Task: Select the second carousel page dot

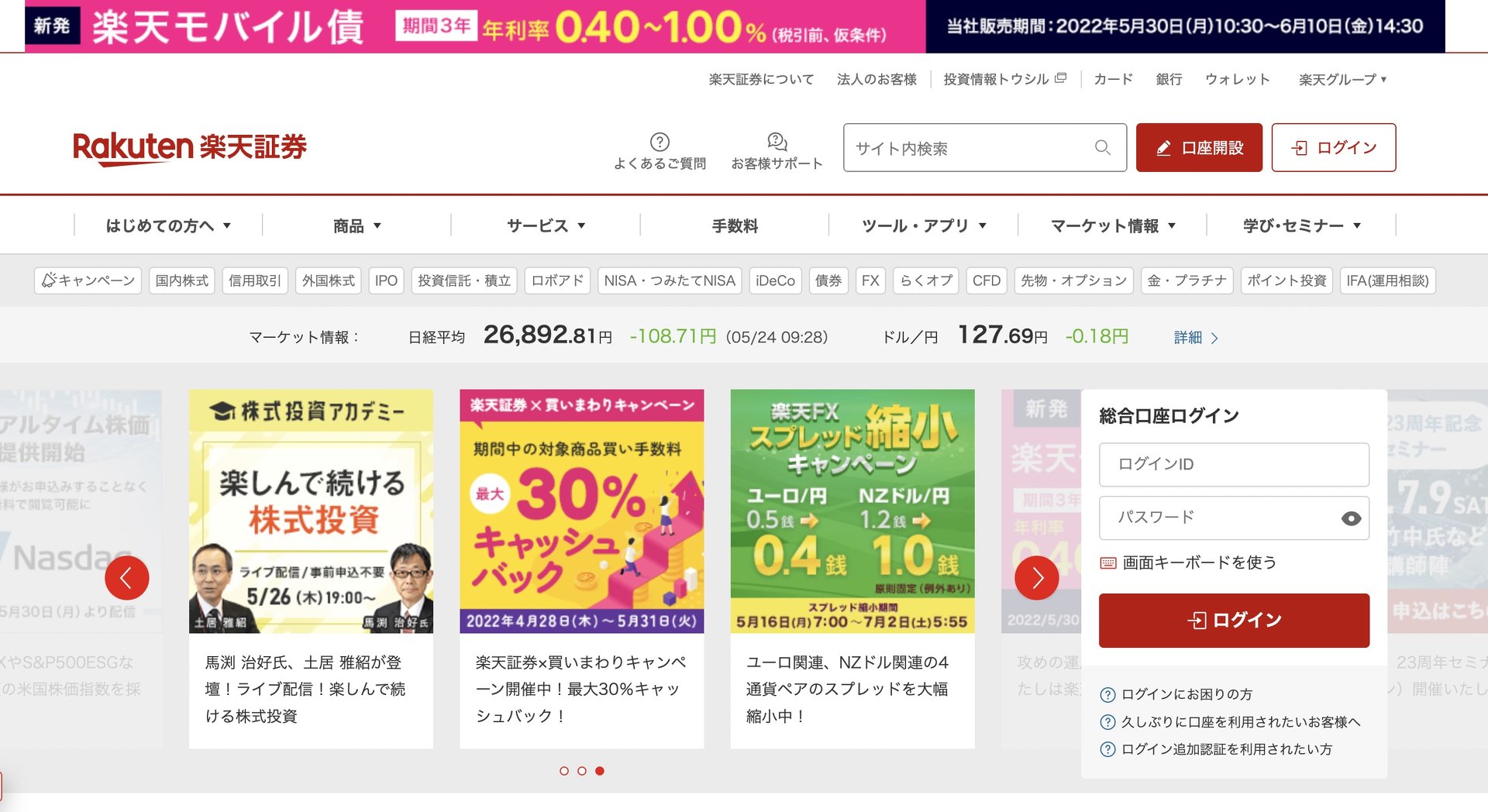Action: pyautogui.click(x=582, y=771)
